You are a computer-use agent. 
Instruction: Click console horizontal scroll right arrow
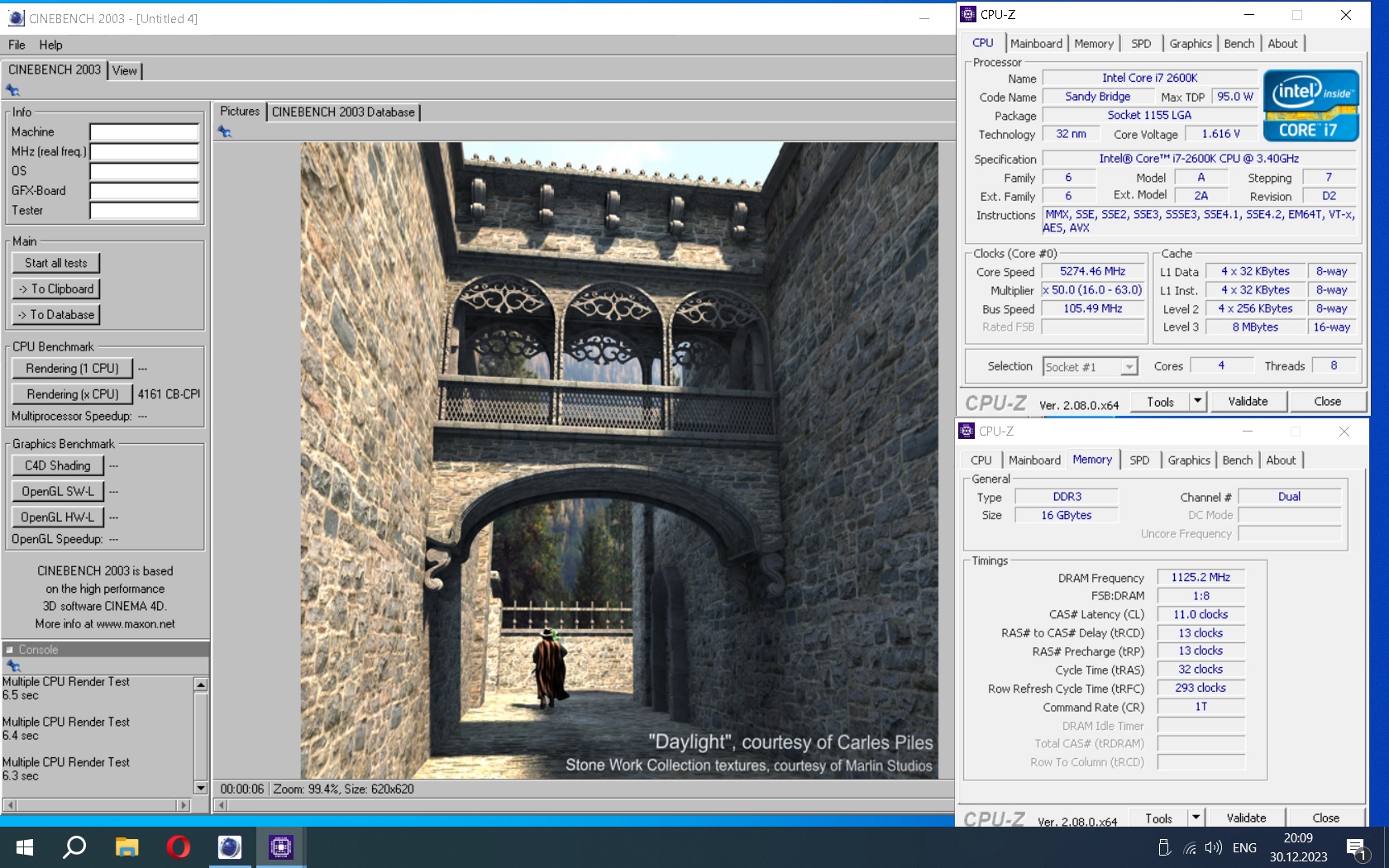[x=184, y=804]
